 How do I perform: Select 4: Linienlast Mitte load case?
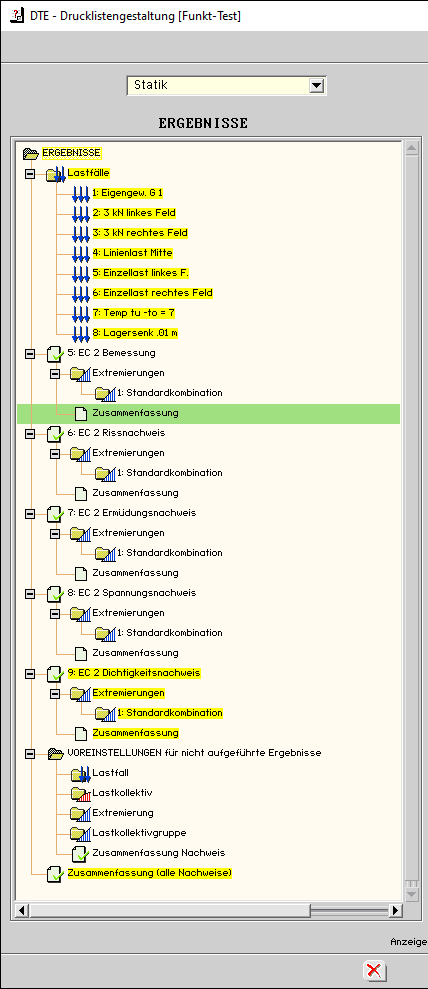tap(132, 253)
